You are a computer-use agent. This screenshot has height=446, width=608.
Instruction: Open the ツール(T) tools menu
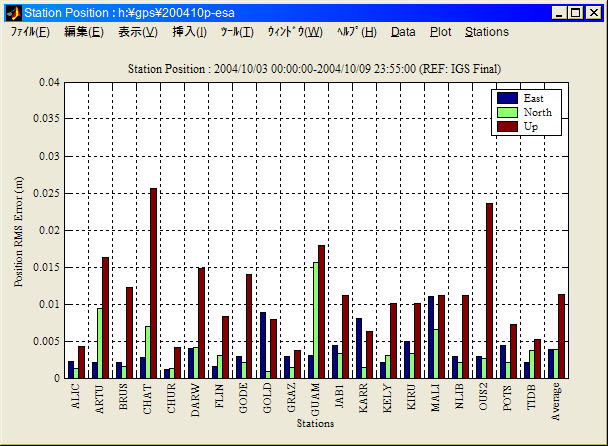coord(237,32)
